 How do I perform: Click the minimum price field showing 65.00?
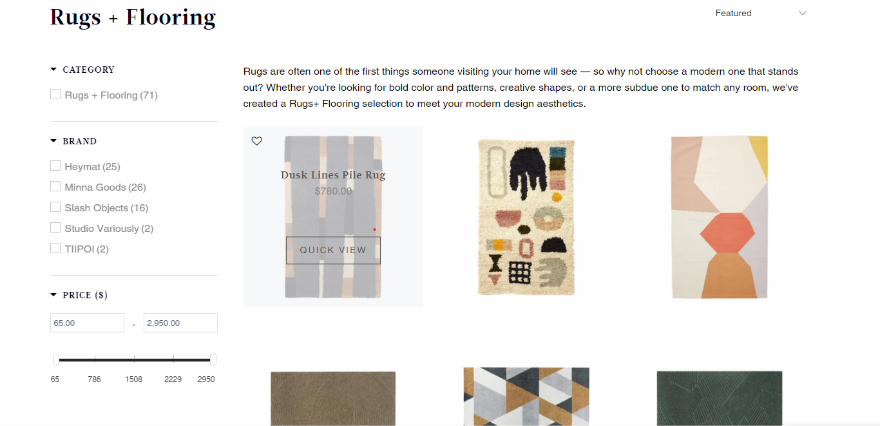point(87,323)
